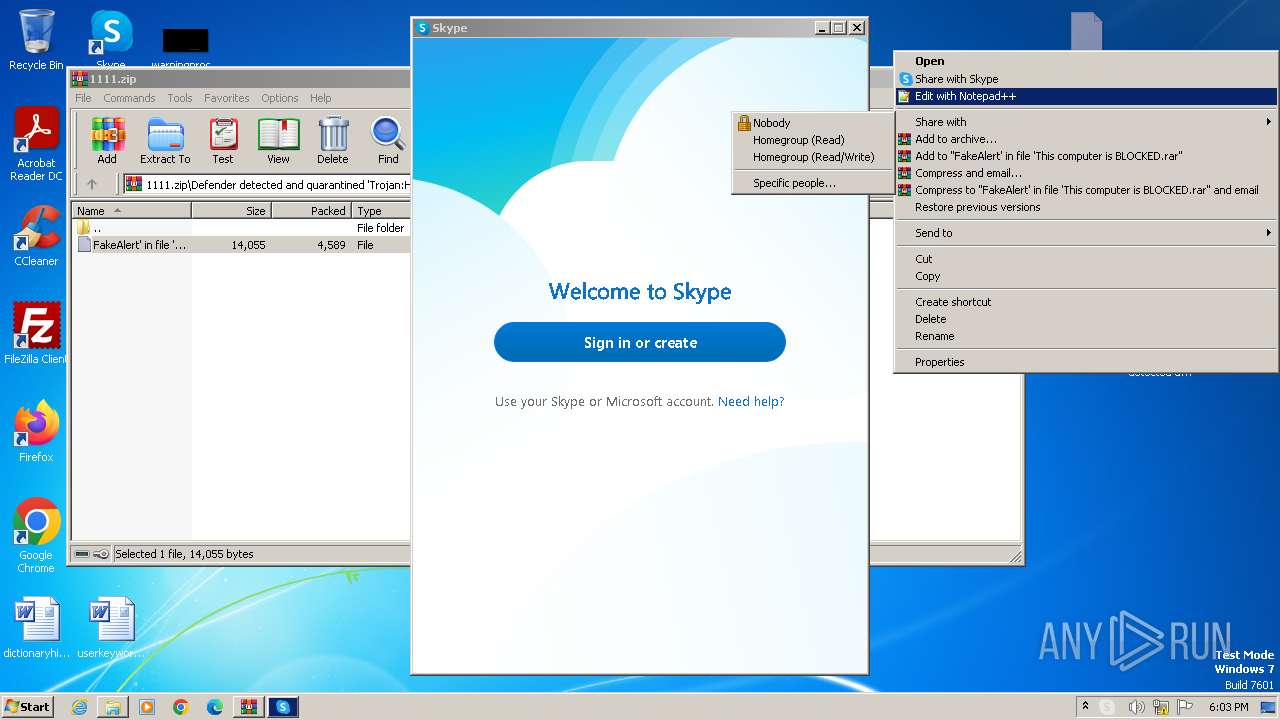This screenshot has width=1280, height=720.
Task: Select the userkeywor Word document icon
Action: point(111,628)
